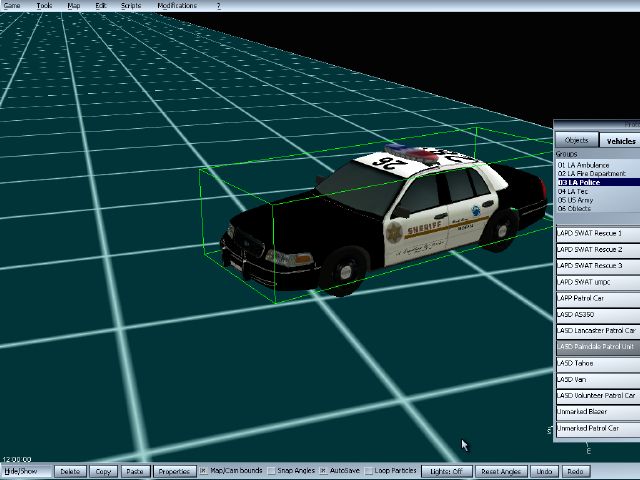
Task: Choose LASD Van vehicle
Action: tap(598, 380)
